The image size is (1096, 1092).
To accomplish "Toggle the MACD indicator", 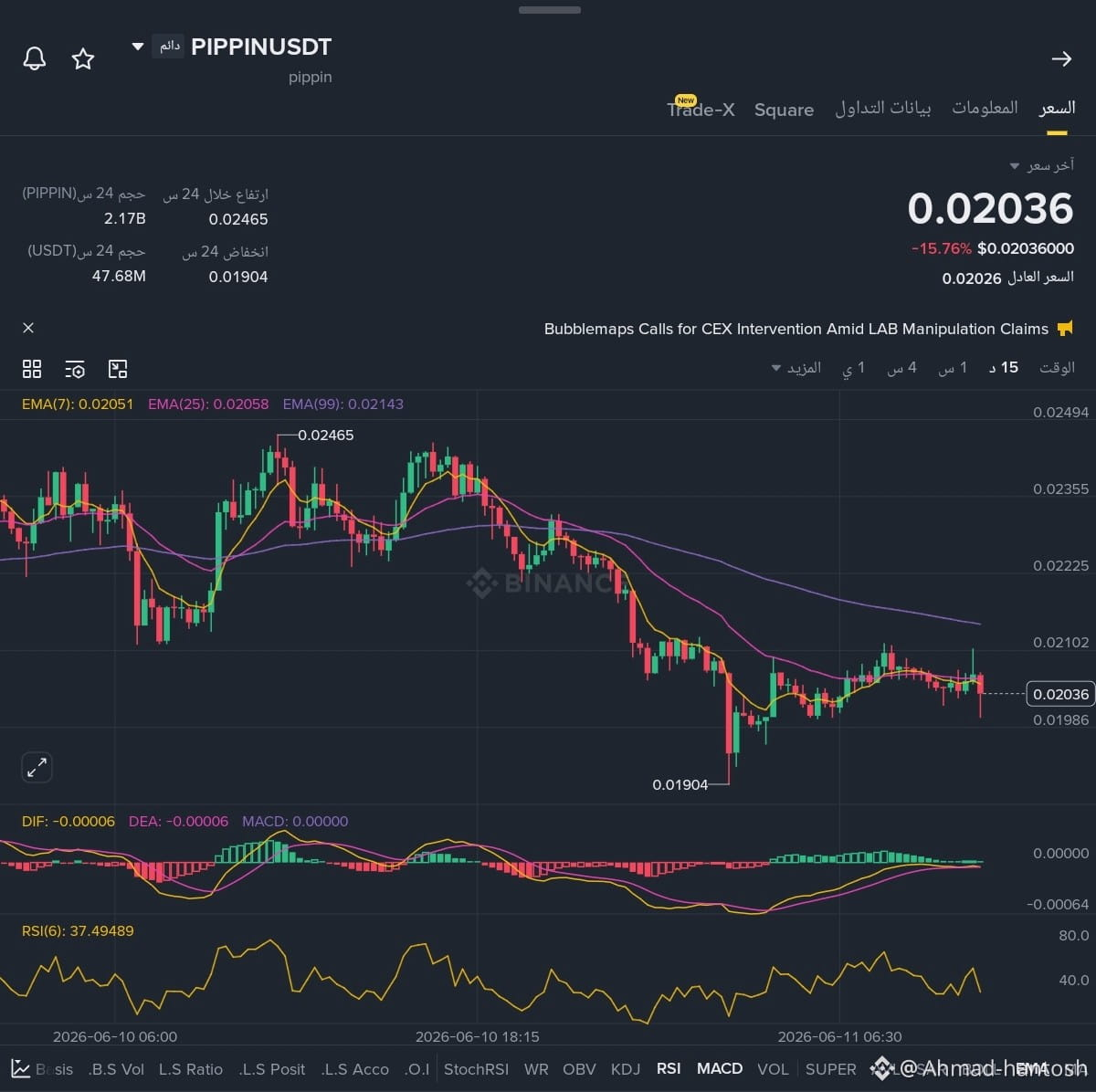I will [x=720, y=1069].
